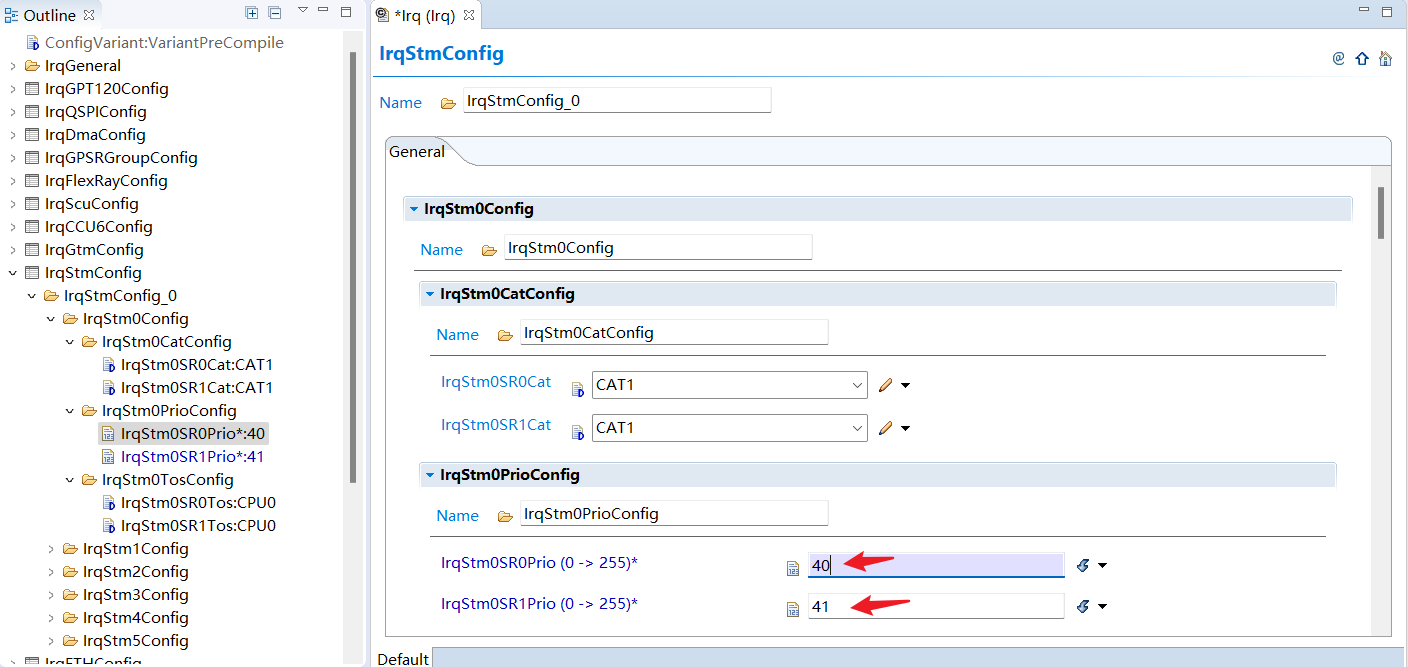Minimize the Irq editor area
1408x667 pixels.
tap(1365, 10)
